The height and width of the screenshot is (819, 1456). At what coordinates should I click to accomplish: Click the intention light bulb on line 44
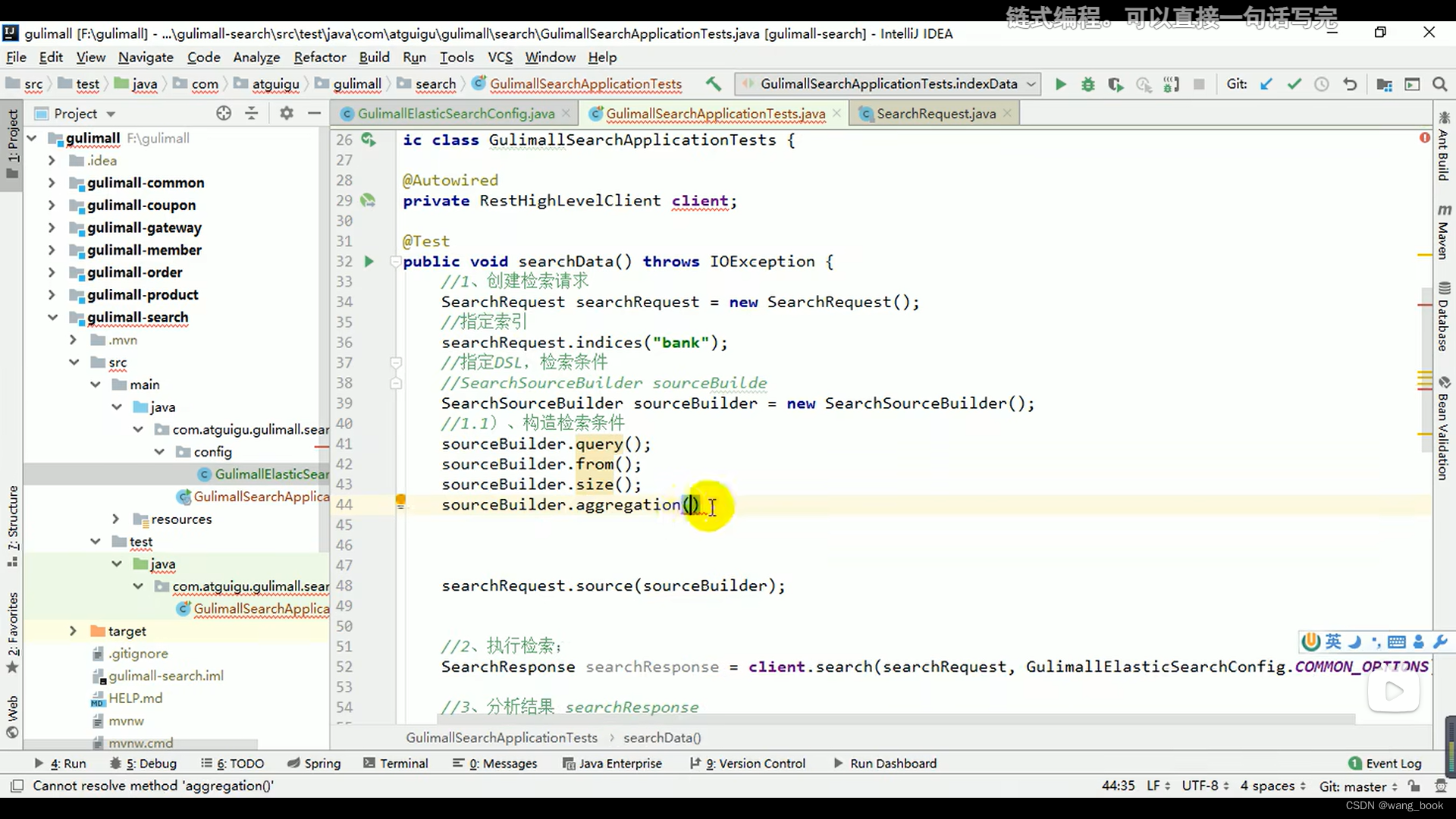400,500
